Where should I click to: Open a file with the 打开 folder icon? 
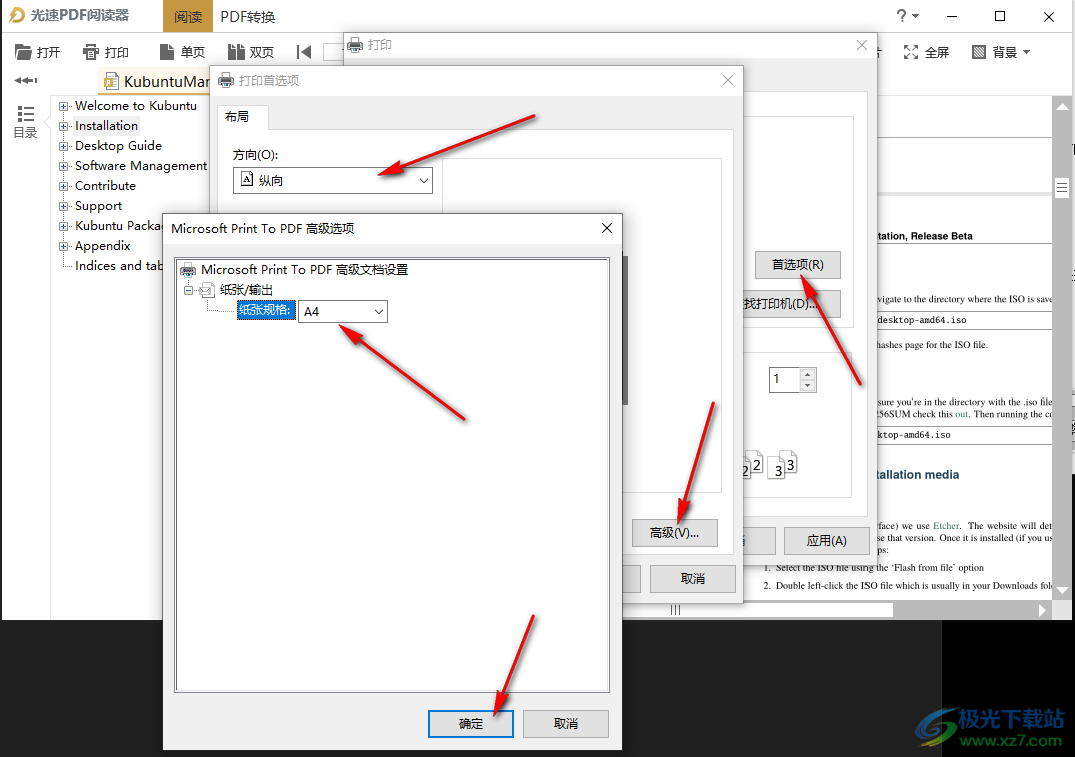[x=37, y=52]
